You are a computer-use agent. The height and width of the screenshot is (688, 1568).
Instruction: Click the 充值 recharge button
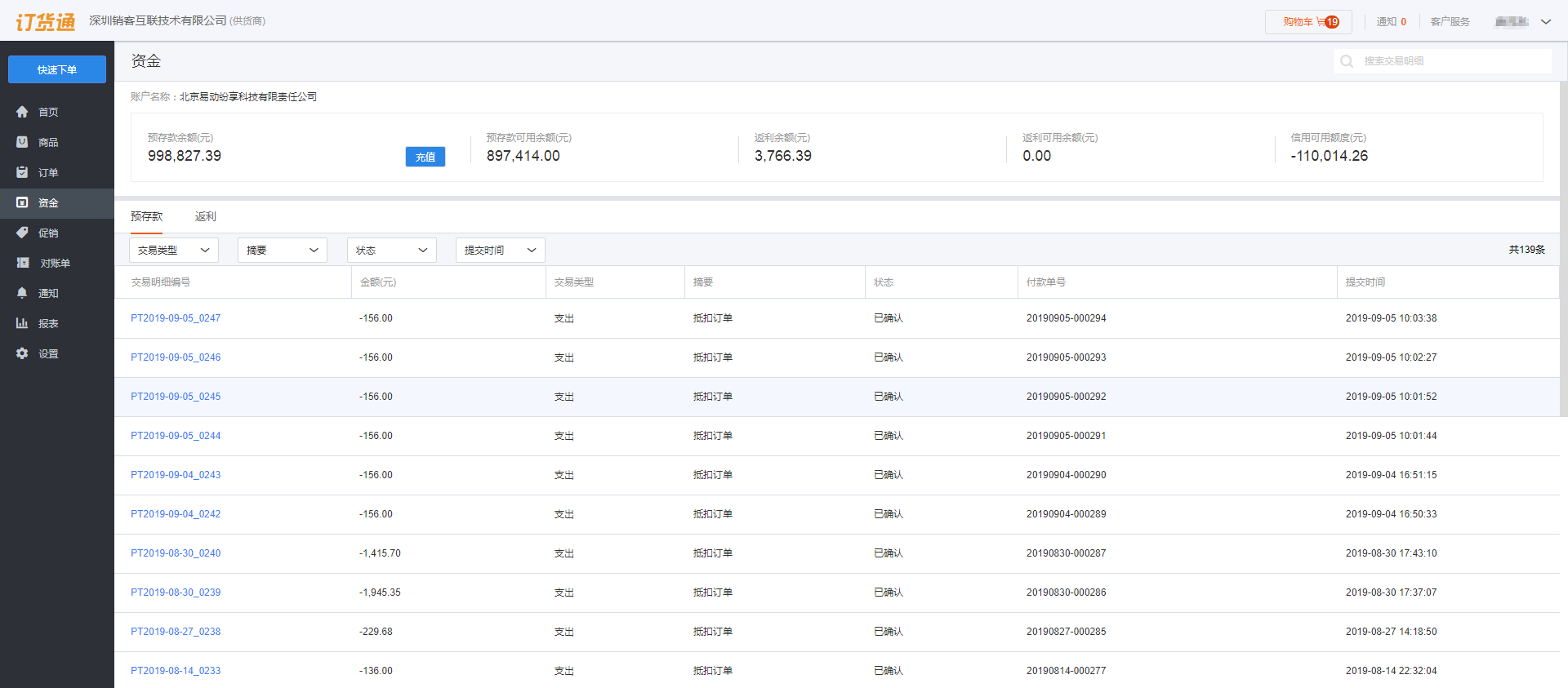point(425,157)
